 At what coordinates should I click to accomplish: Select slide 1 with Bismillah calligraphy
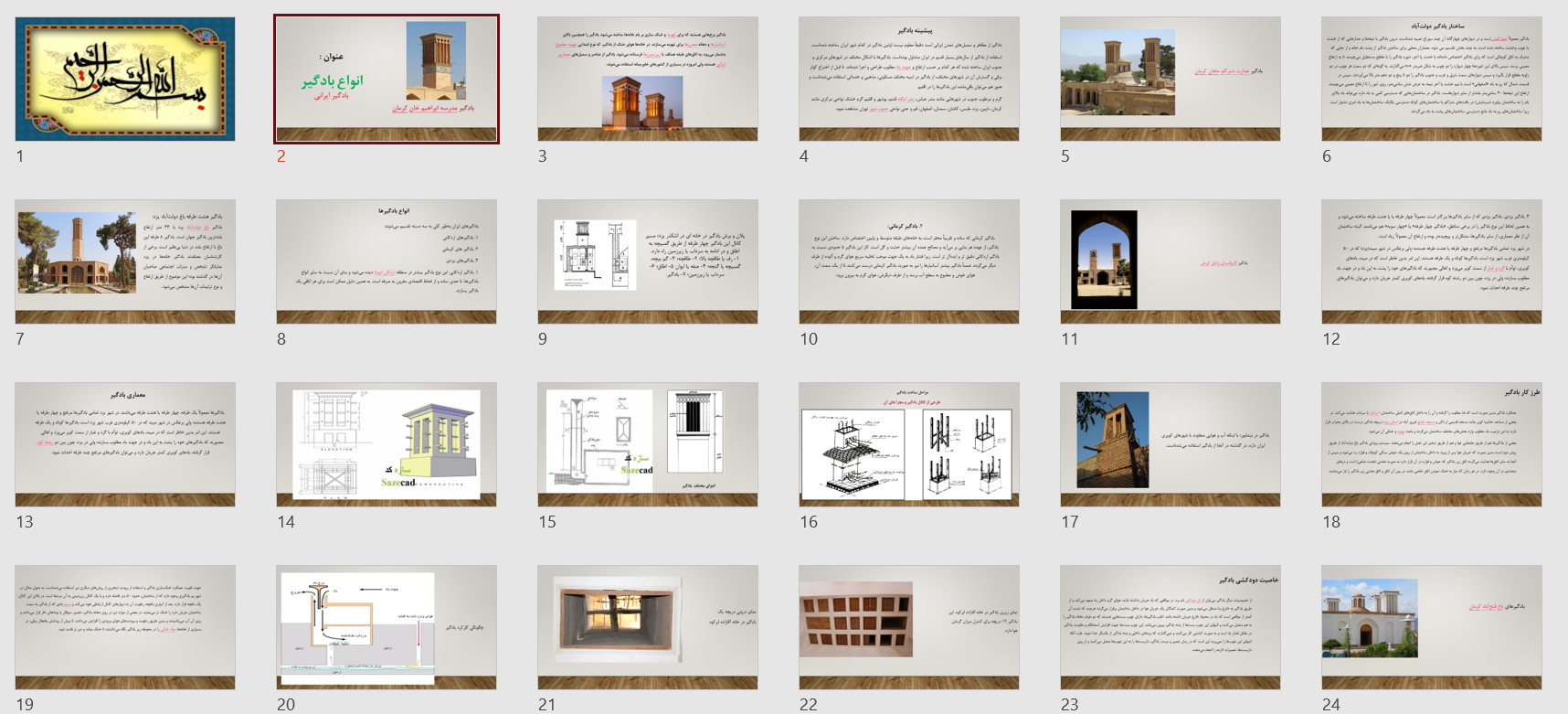125,79
